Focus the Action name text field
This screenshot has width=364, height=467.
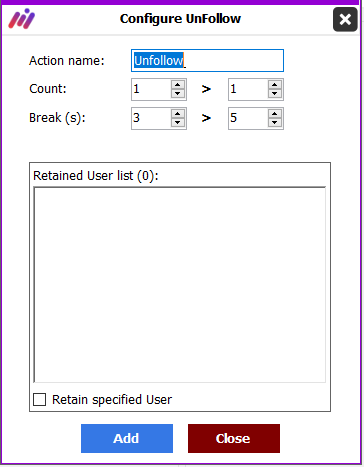tap(207, 61)
